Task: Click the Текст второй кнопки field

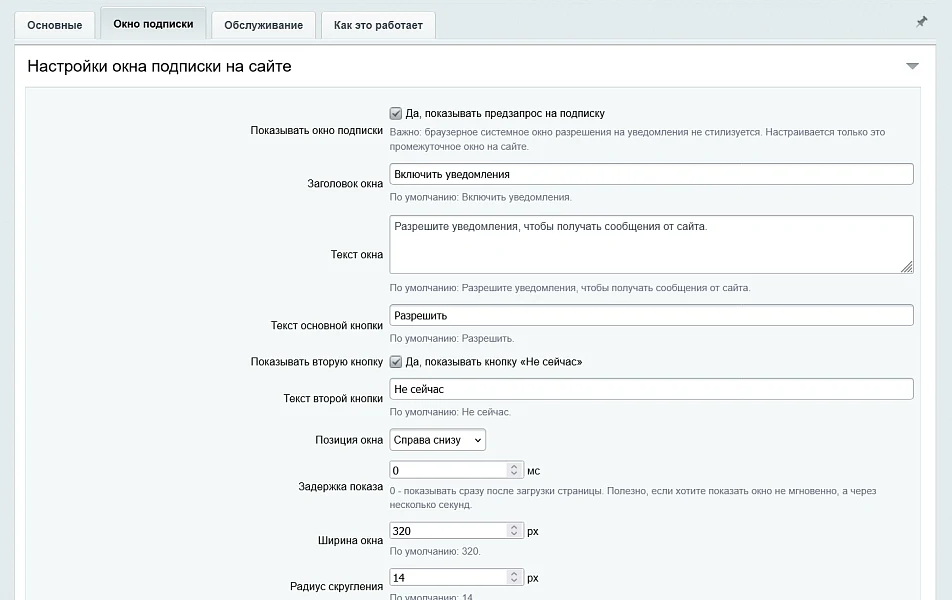Action: [651, 389]
